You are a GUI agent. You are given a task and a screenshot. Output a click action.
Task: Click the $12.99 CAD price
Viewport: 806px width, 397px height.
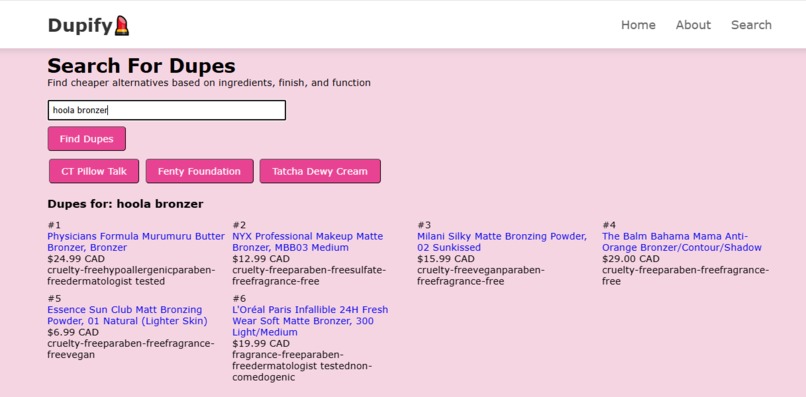click(261, 259)
